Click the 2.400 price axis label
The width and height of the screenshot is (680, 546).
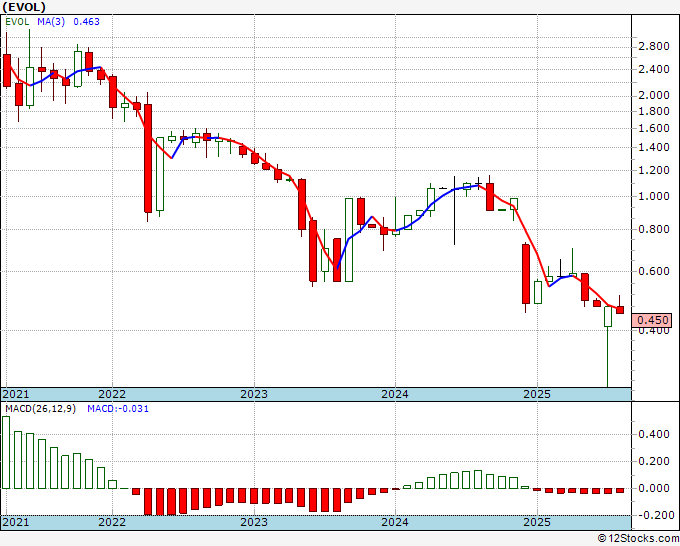click(x=654, y=69)
